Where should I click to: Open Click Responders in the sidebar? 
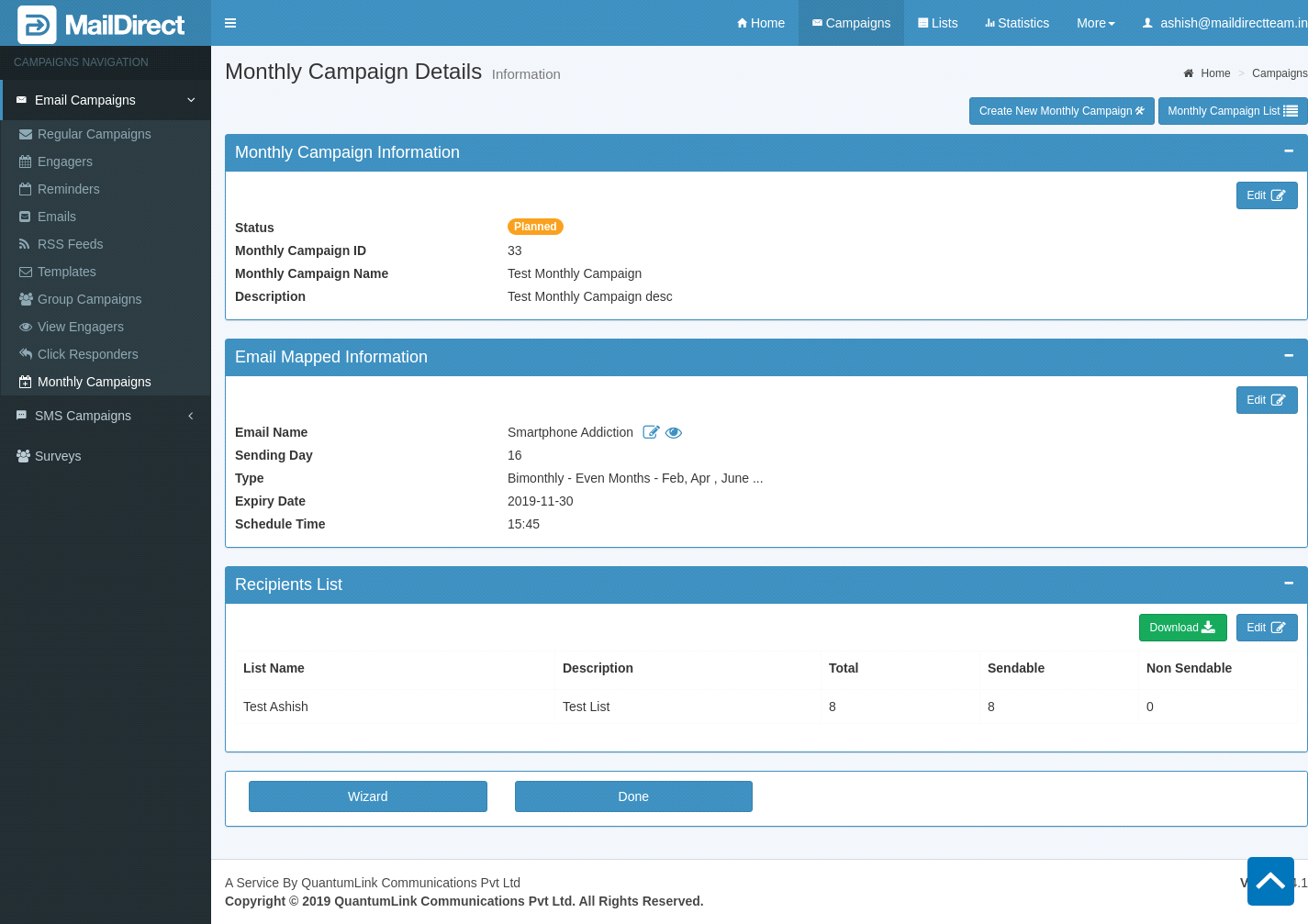tap(87, 354)
